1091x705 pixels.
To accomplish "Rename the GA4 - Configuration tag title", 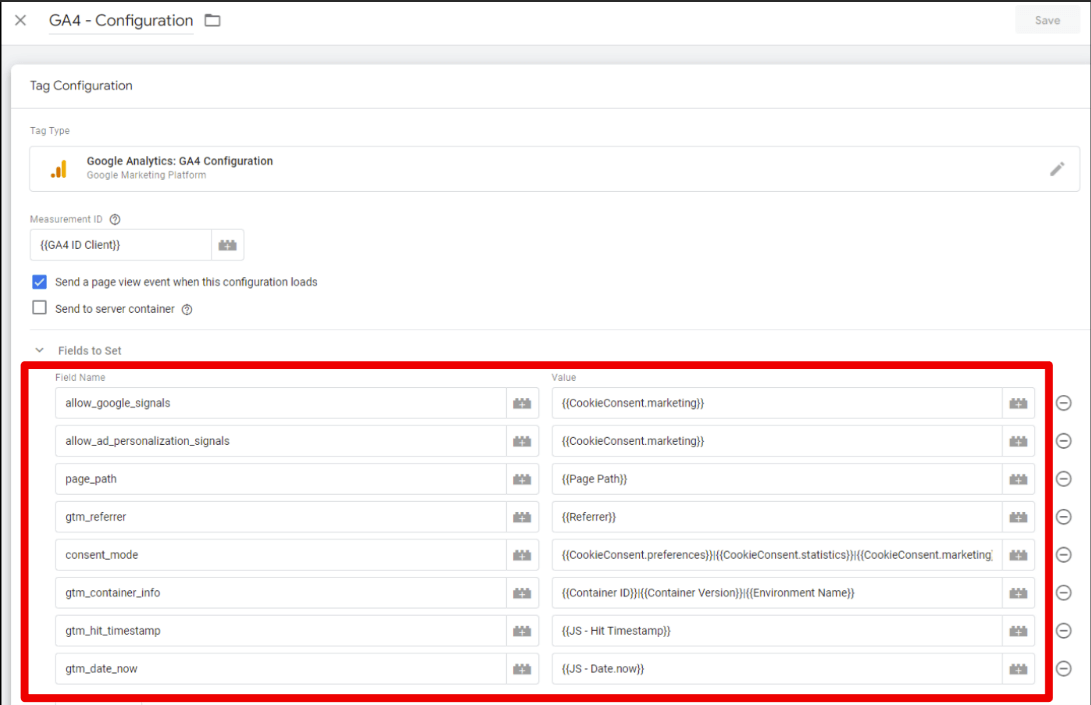I will [121, 20].
